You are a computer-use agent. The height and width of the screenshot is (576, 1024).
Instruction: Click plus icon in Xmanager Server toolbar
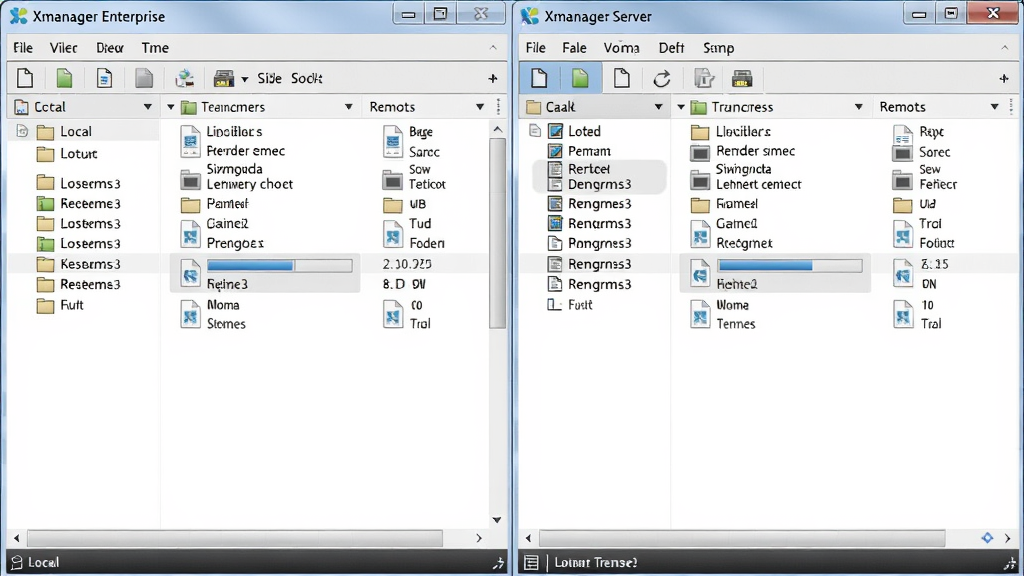1004,78
